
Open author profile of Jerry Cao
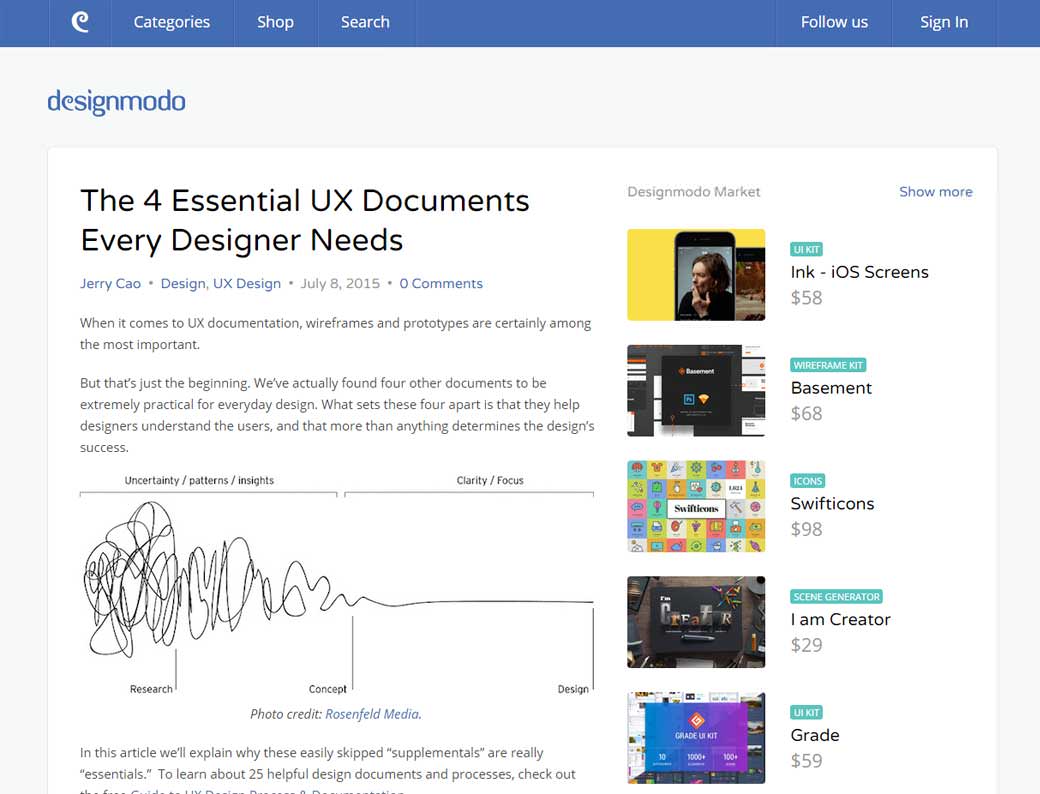110,283
